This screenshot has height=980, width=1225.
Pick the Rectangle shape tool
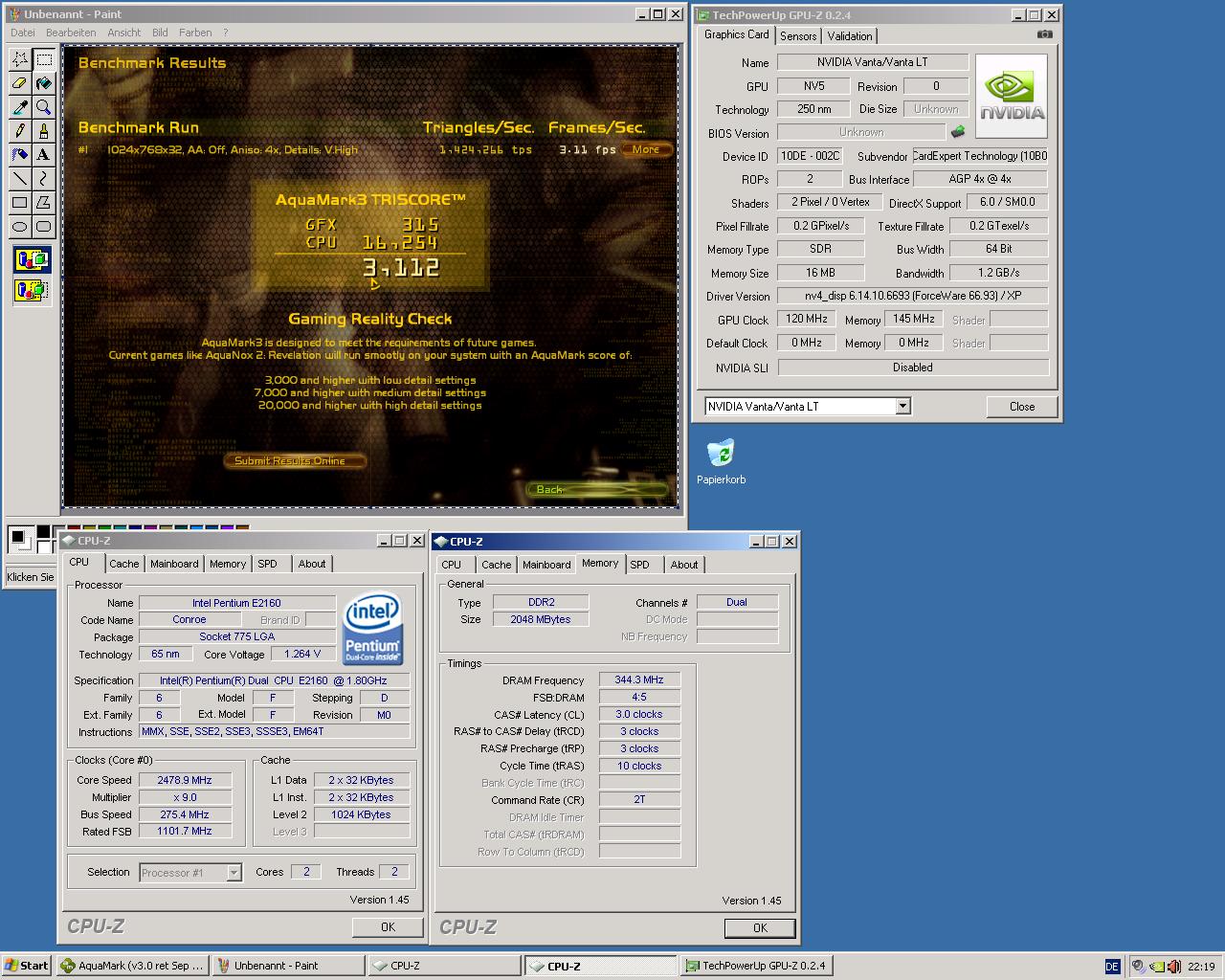tap(19, 203)
